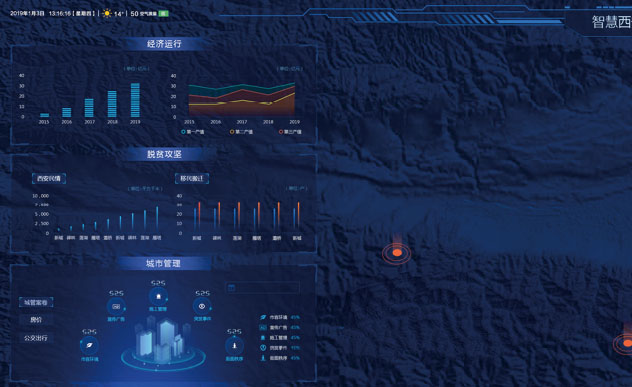The width and height of the screenshot is (632, 387).
Task: Click the 西安民情 button
Action: pos(49,179)
